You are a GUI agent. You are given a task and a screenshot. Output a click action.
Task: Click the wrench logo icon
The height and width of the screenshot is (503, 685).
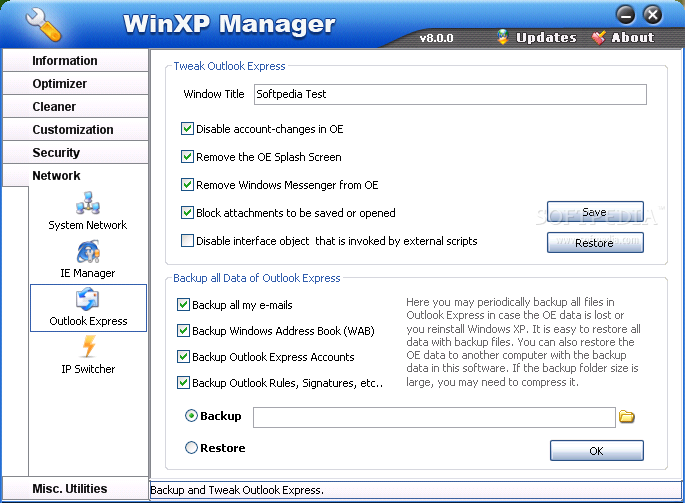coord(43,25)
